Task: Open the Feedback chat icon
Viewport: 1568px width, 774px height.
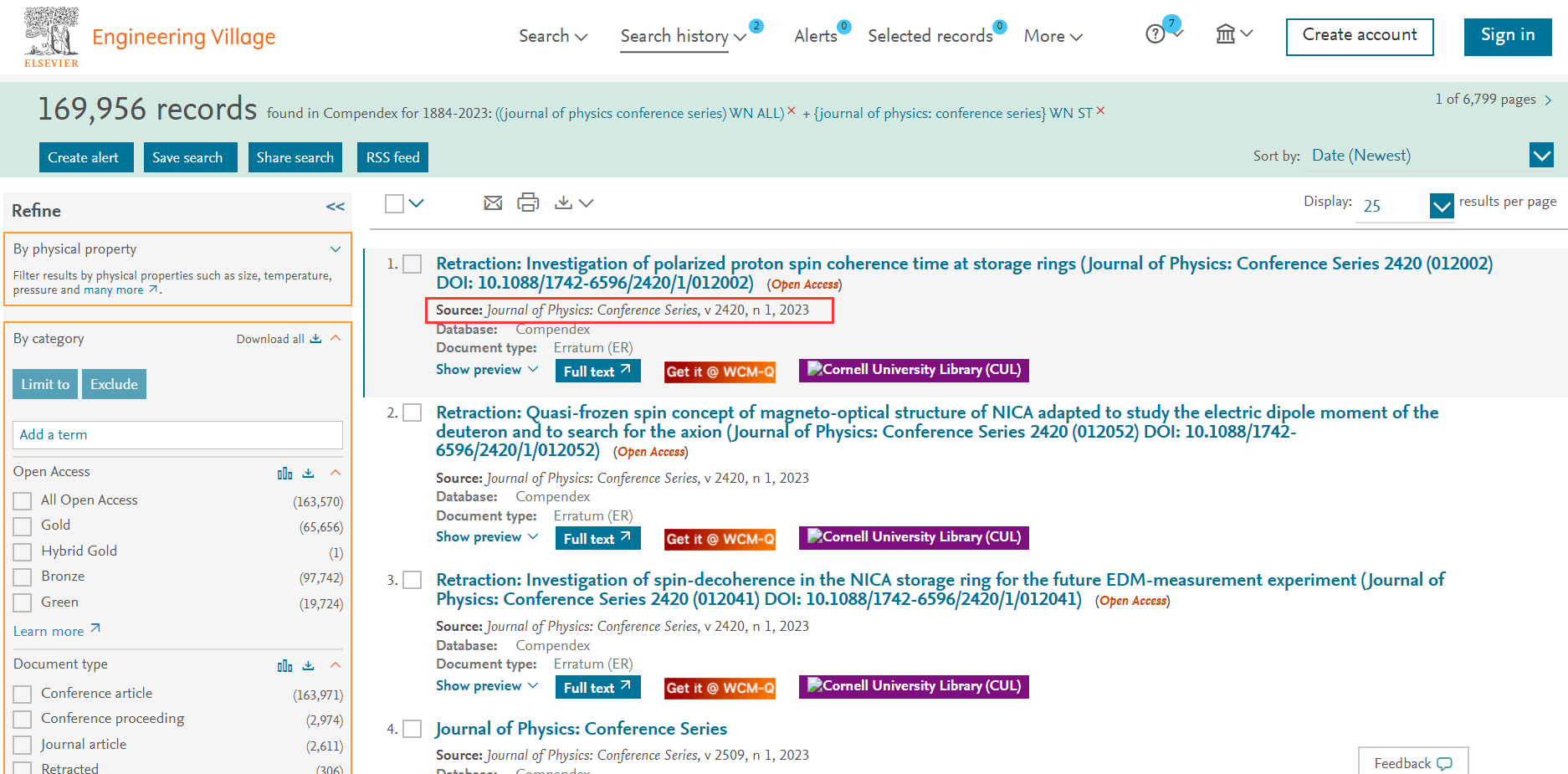Action: click(1444, 763)
